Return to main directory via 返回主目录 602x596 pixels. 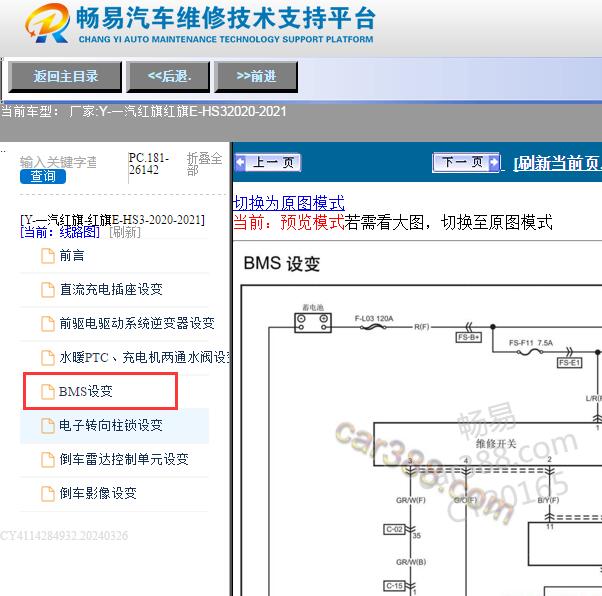point(65,76)
